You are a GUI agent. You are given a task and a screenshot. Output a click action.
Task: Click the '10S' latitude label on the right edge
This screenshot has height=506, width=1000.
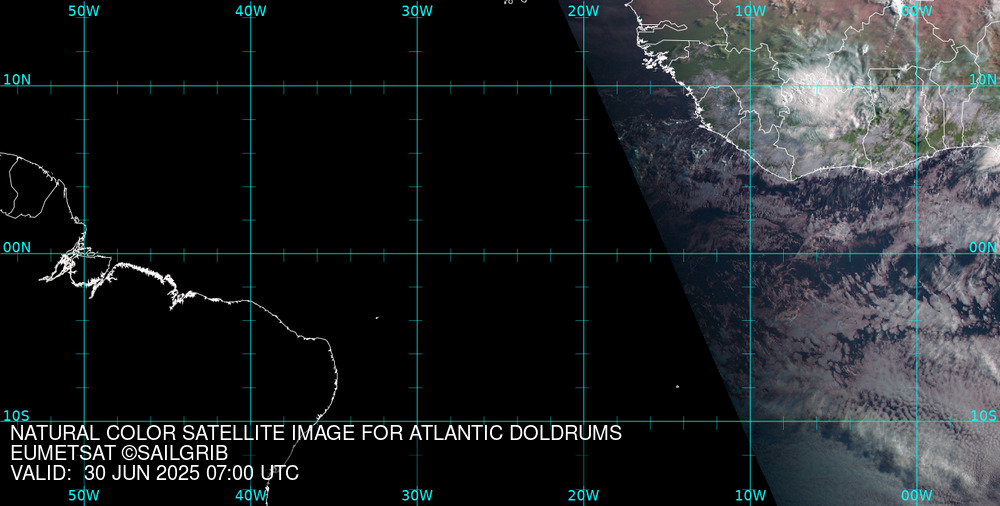coord(983,416)
